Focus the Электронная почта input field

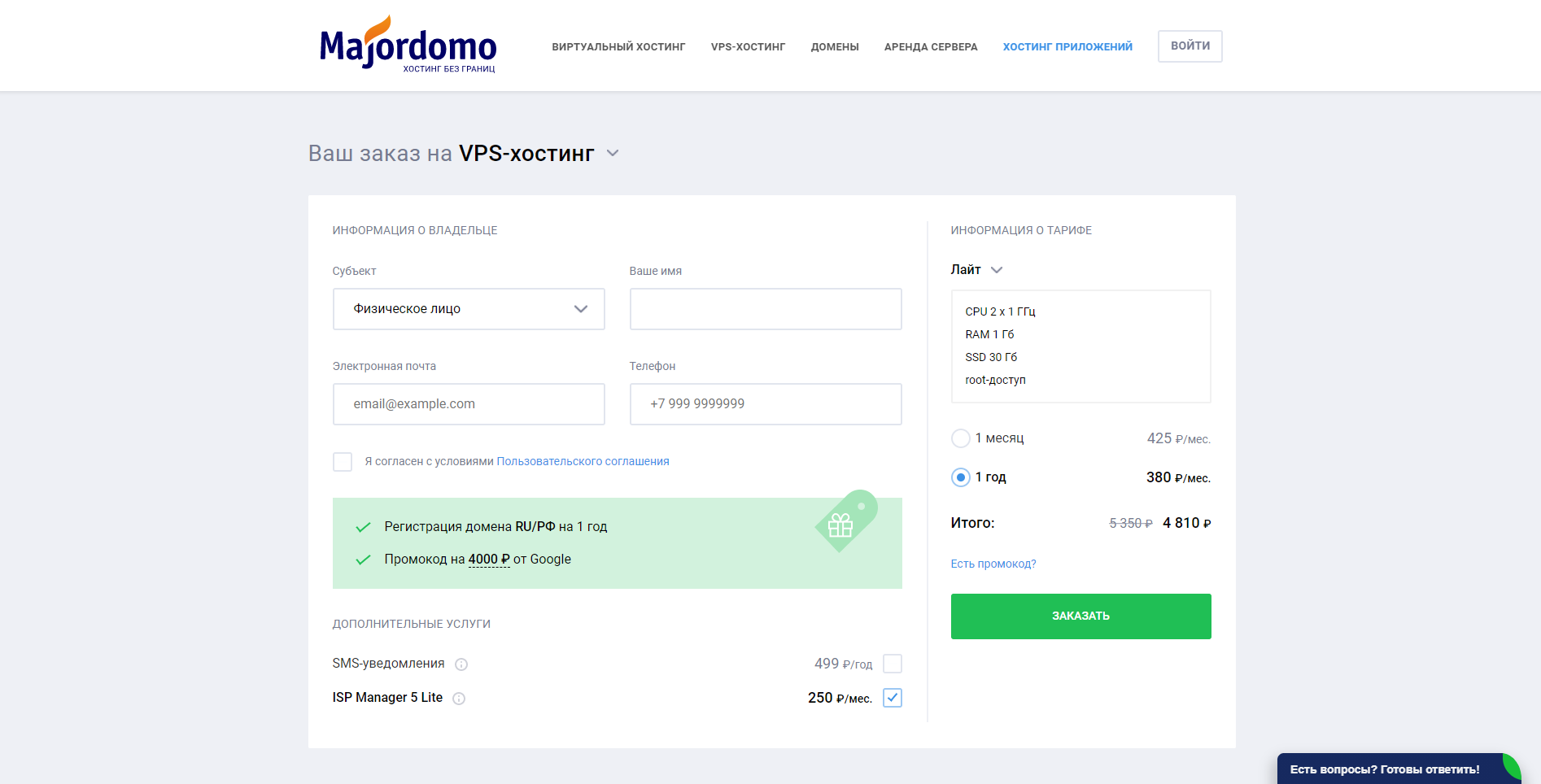click(469, 404)
